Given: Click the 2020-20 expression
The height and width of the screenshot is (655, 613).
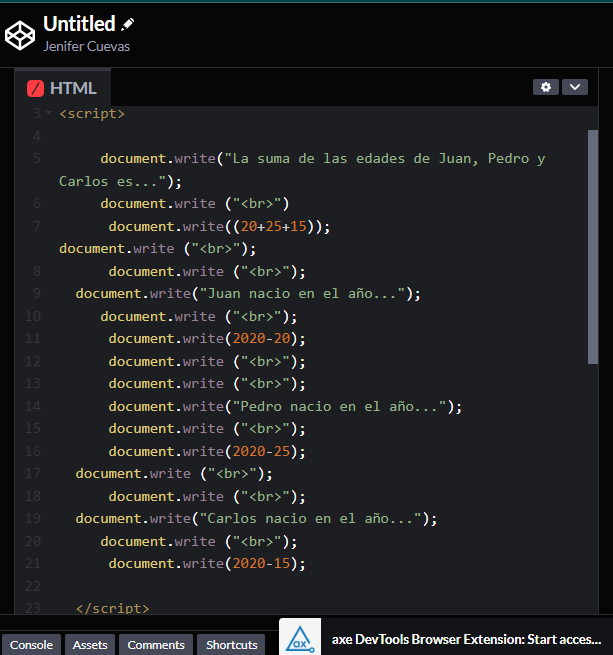Looking at the screenshot, I should click(x=261, y=338).
